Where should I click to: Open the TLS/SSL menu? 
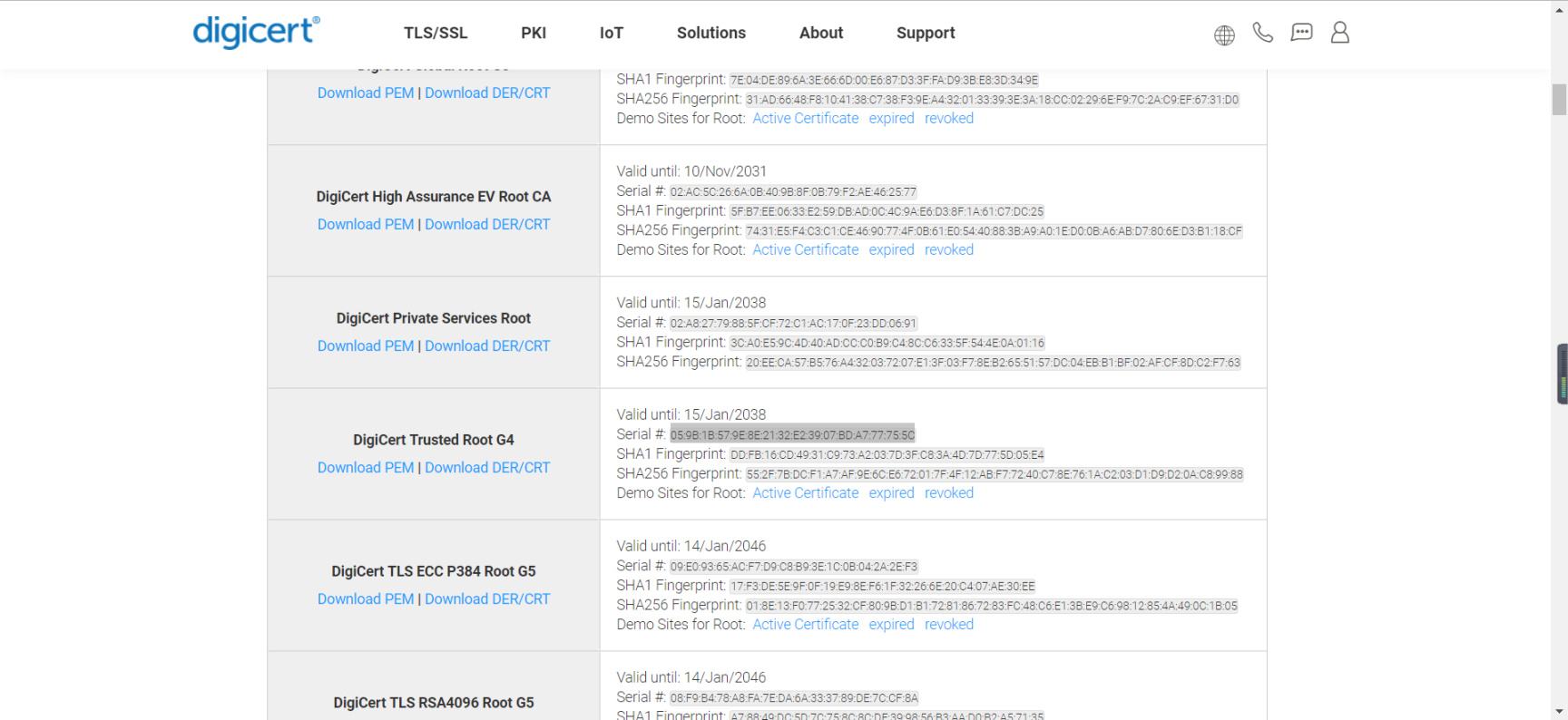tap(436, 33)
